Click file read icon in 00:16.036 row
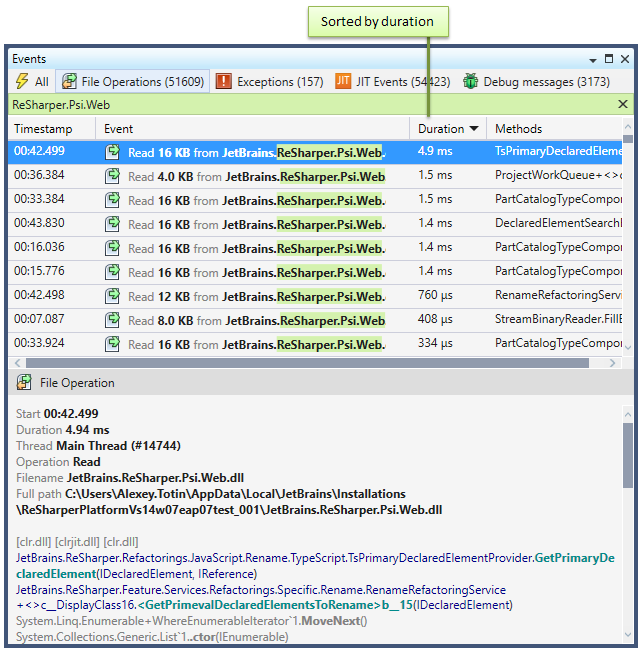 click(x=112, y=248)
